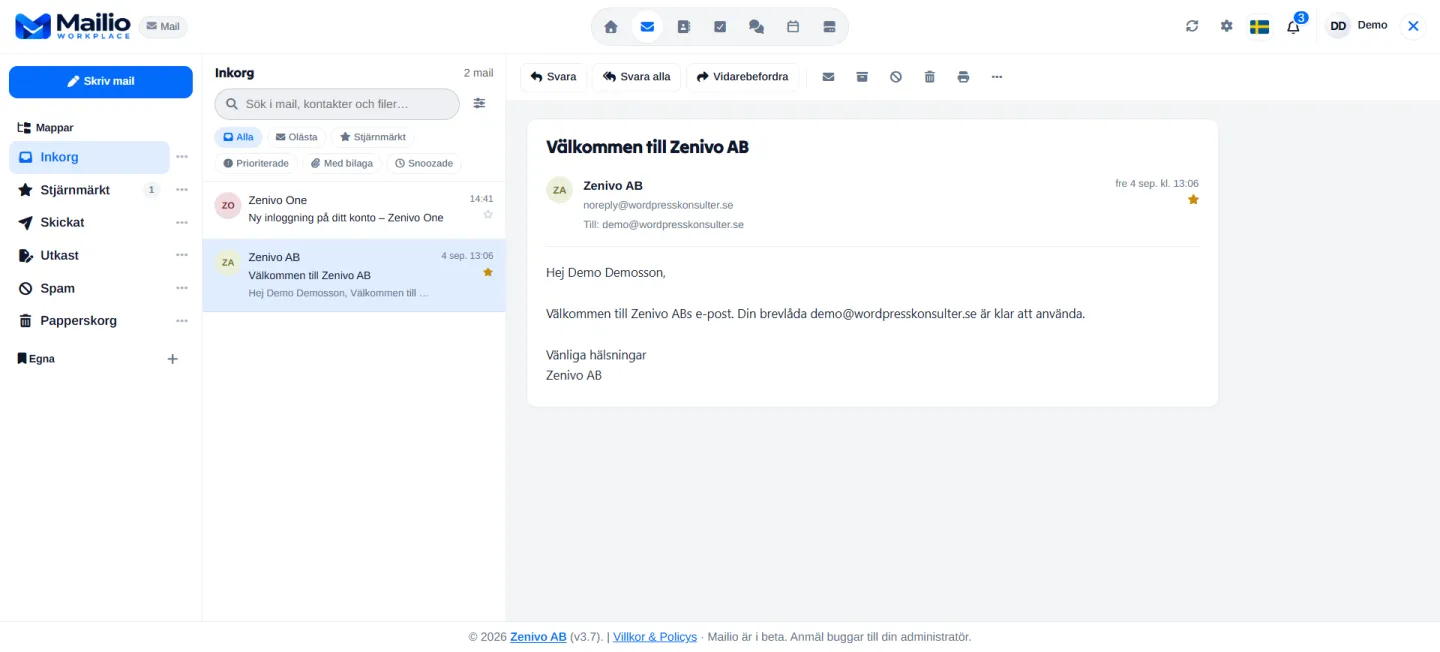The image size is (1440, 652).
Task: Click the Skriv mail compose button
Action: click(101, 82)
